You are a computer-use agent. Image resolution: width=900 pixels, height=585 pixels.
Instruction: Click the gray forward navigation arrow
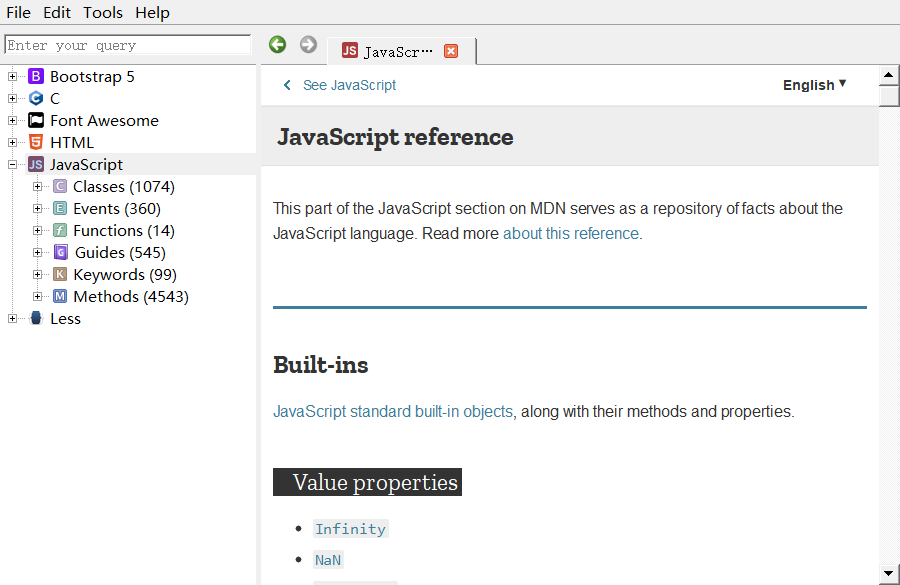[x=308, y=44]
